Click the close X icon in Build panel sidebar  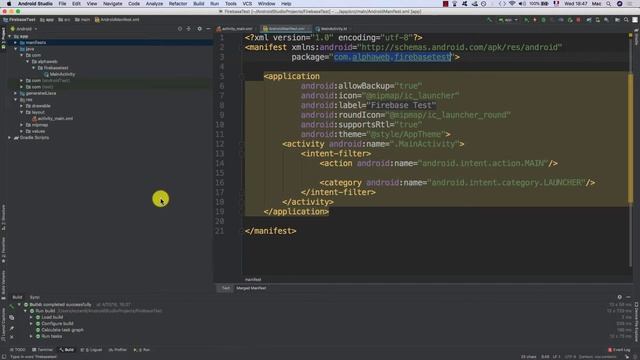tap(11, 337)
